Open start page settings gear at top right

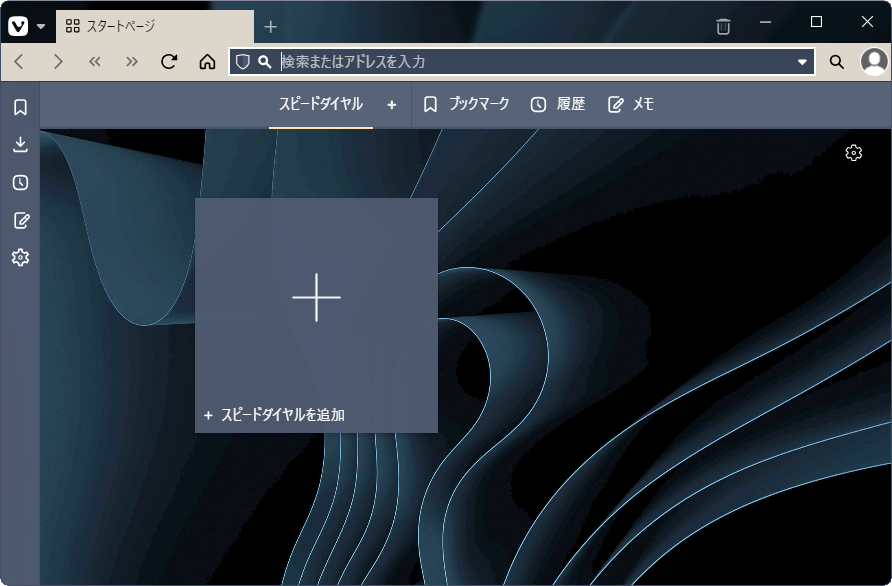tap(853, 152)
